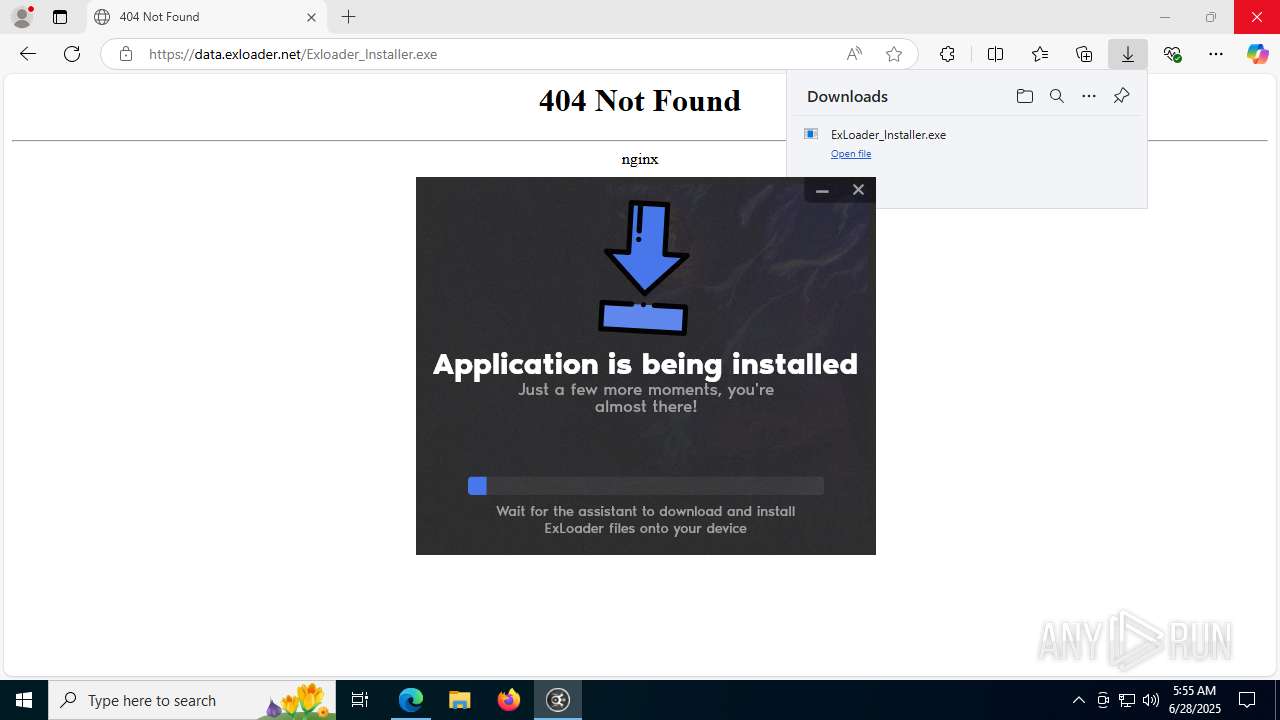Open File Explorer from taskbar
The width and height of the screenshot is (1280, 720).
pyautogui.click(x=460, y=700)
